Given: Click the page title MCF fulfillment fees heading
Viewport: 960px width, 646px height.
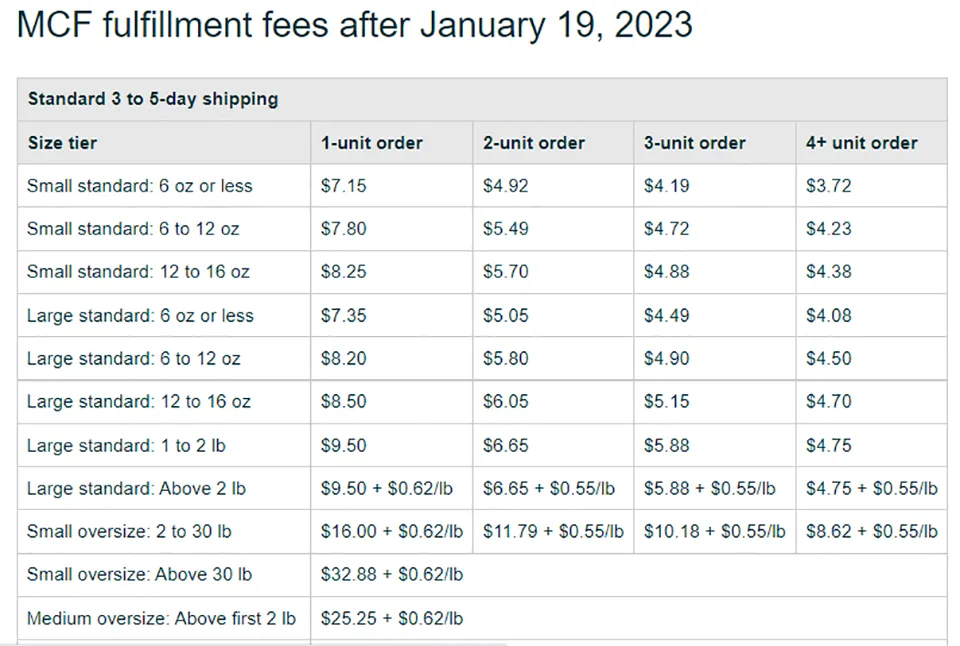Looking at the screenshot, I should pos(354,25).
